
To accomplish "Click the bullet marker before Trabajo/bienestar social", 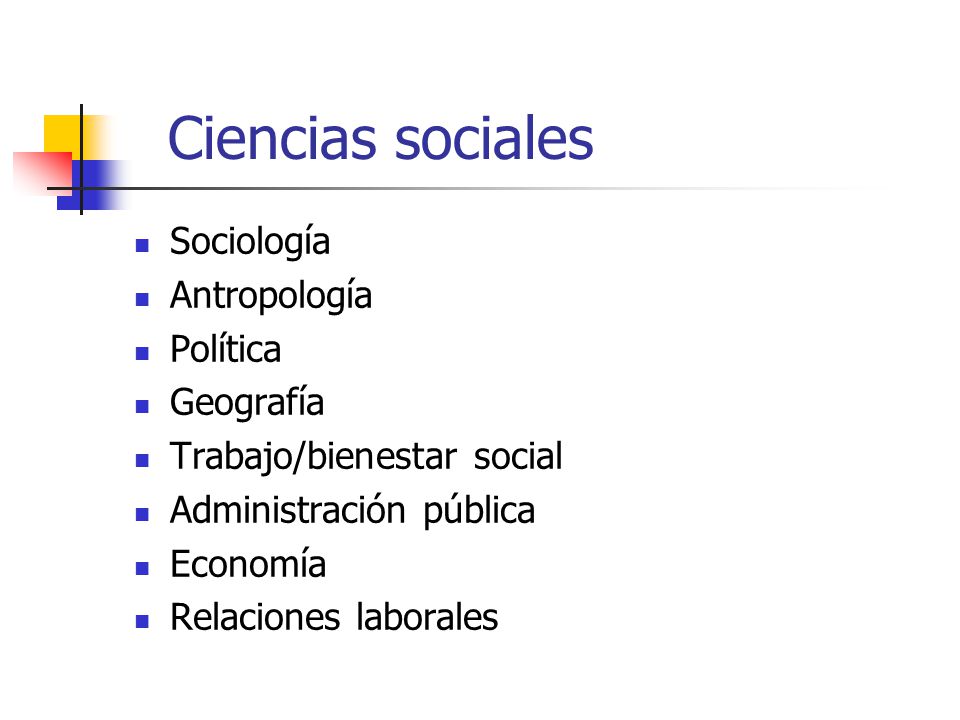I will tap(142, 460).
